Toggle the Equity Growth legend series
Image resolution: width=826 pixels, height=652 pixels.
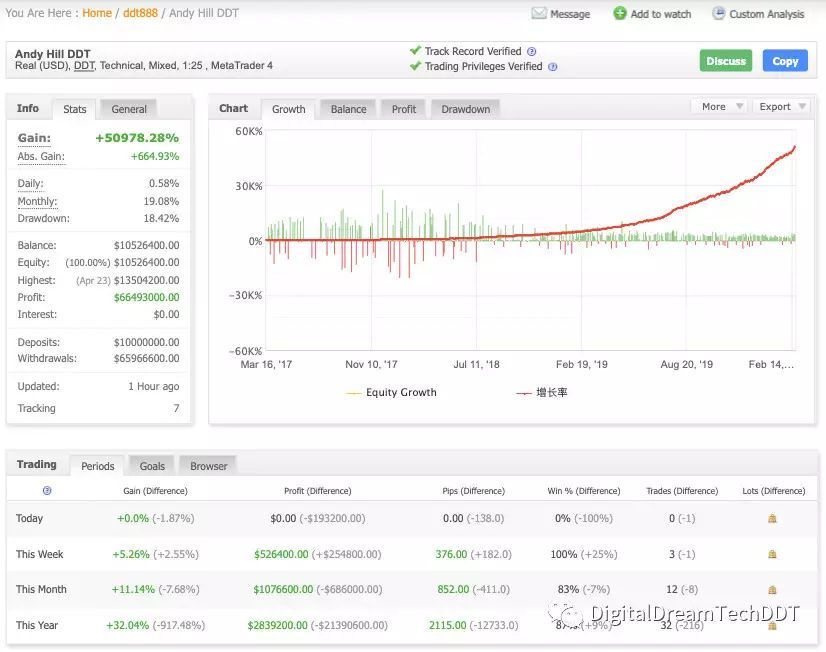pyautogui.click(x=391, y=393)
